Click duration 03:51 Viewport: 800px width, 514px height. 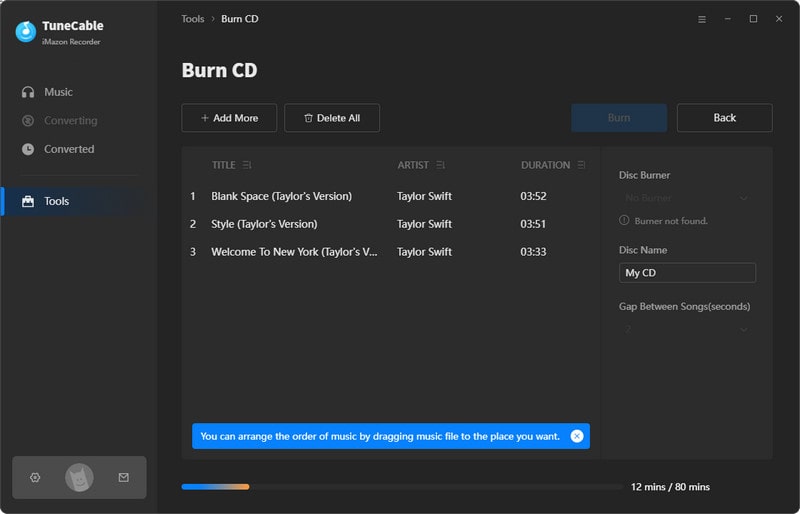[x=533, y=224]
